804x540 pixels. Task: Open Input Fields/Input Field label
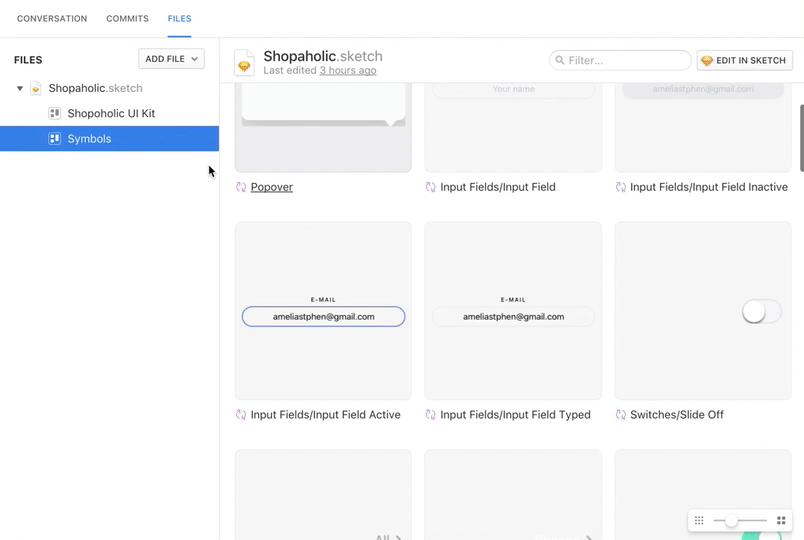coord(498,187)
